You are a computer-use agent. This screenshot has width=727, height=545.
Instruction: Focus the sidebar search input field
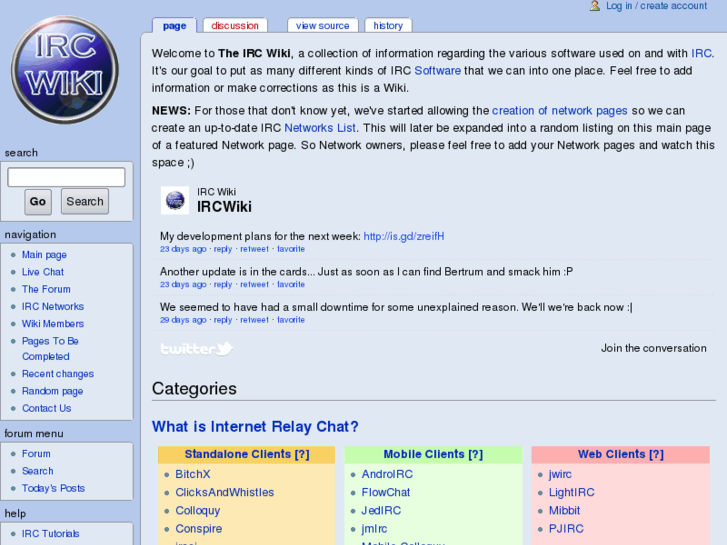[66, 177]
